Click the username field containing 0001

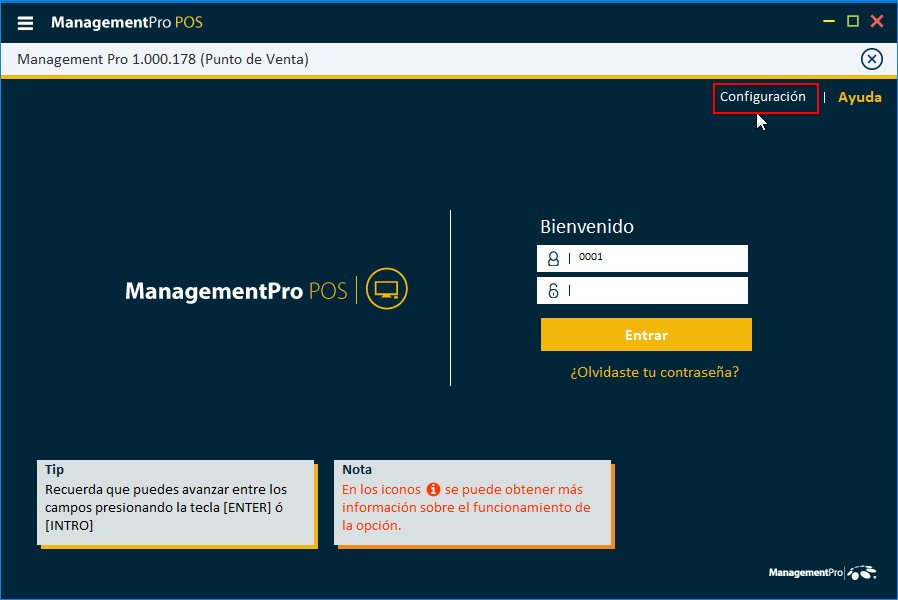(x=642, y=258)
